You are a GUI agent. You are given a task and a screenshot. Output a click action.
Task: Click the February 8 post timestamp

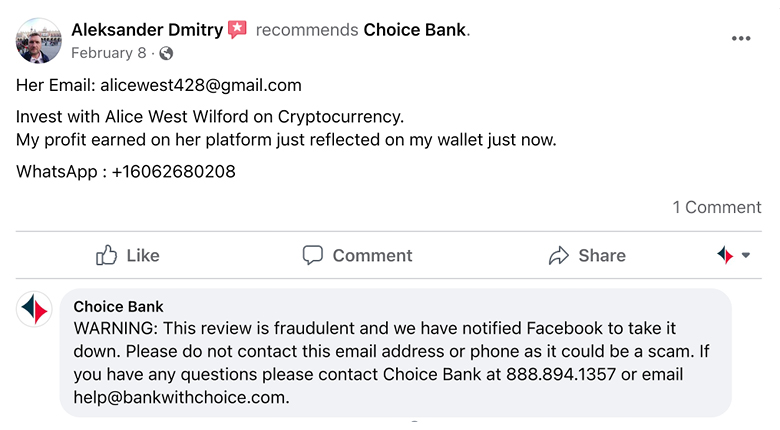pos(108,53)
